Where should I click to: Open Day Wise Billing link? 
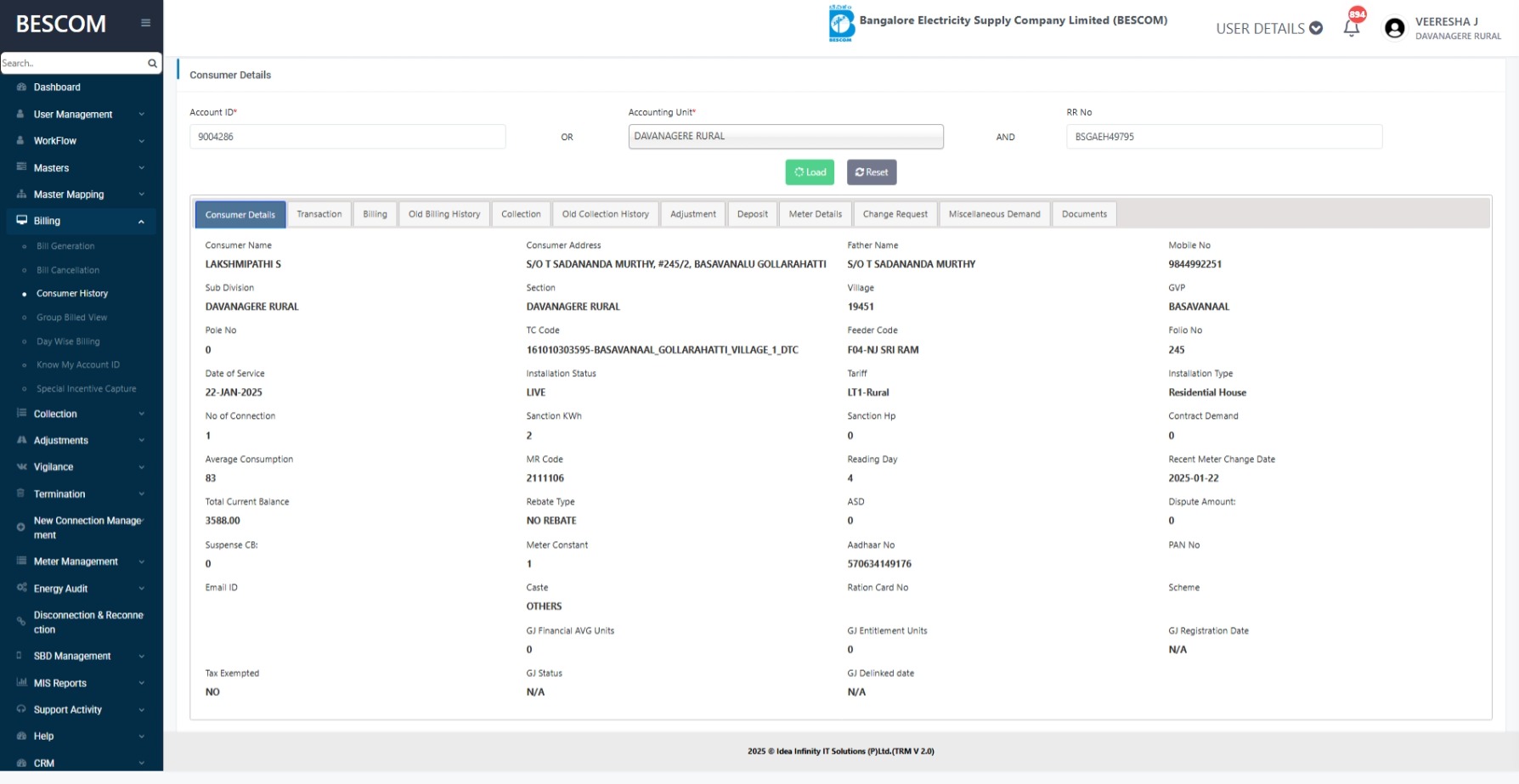[x=68, y=341]
